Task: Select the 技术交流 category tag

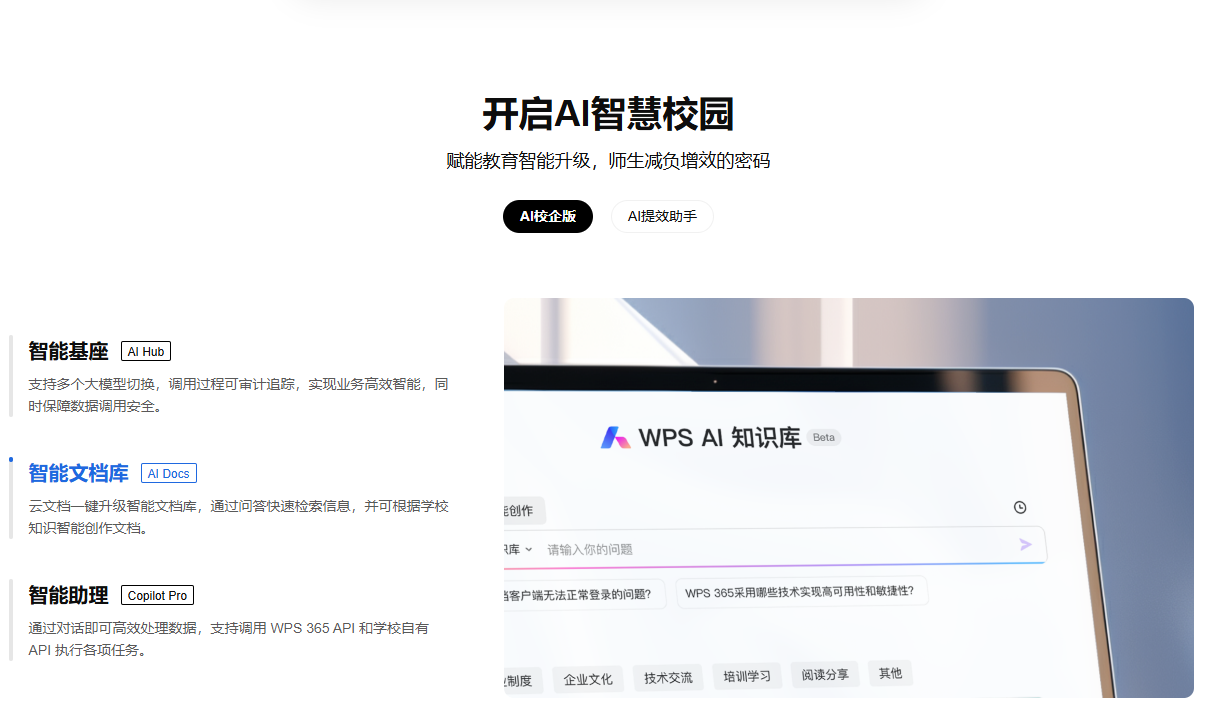Action: (x=668, y=677)
